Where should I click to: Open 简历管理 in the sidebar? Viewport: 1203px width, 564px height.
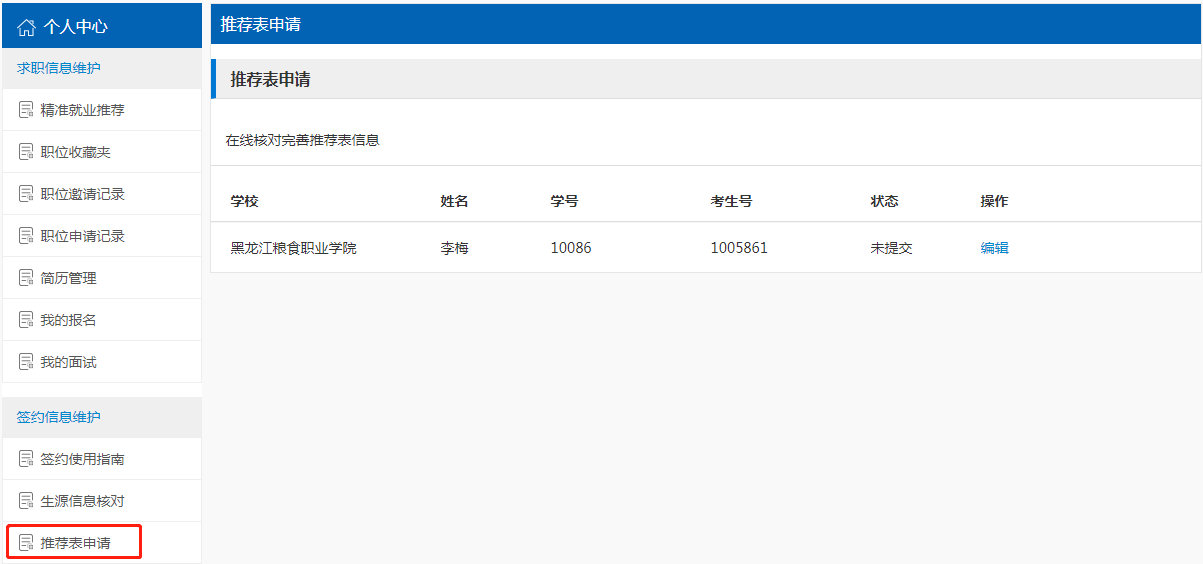click(x=68, y=278)
